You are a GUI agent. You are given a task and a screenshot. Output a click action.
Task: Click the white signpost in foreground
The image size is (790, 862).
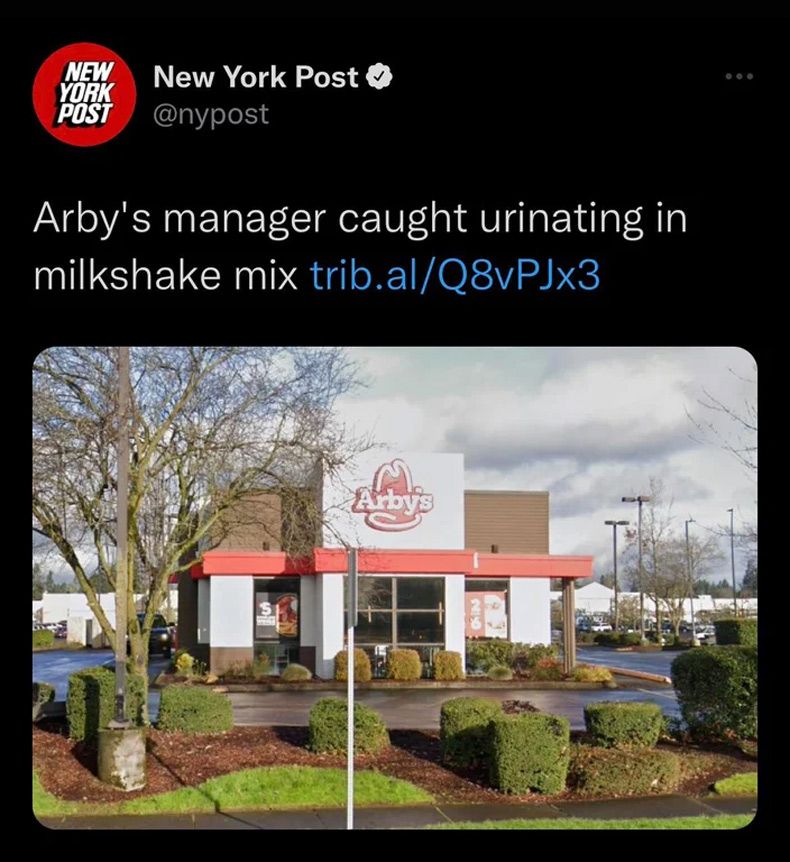click(x=351, y=687)
